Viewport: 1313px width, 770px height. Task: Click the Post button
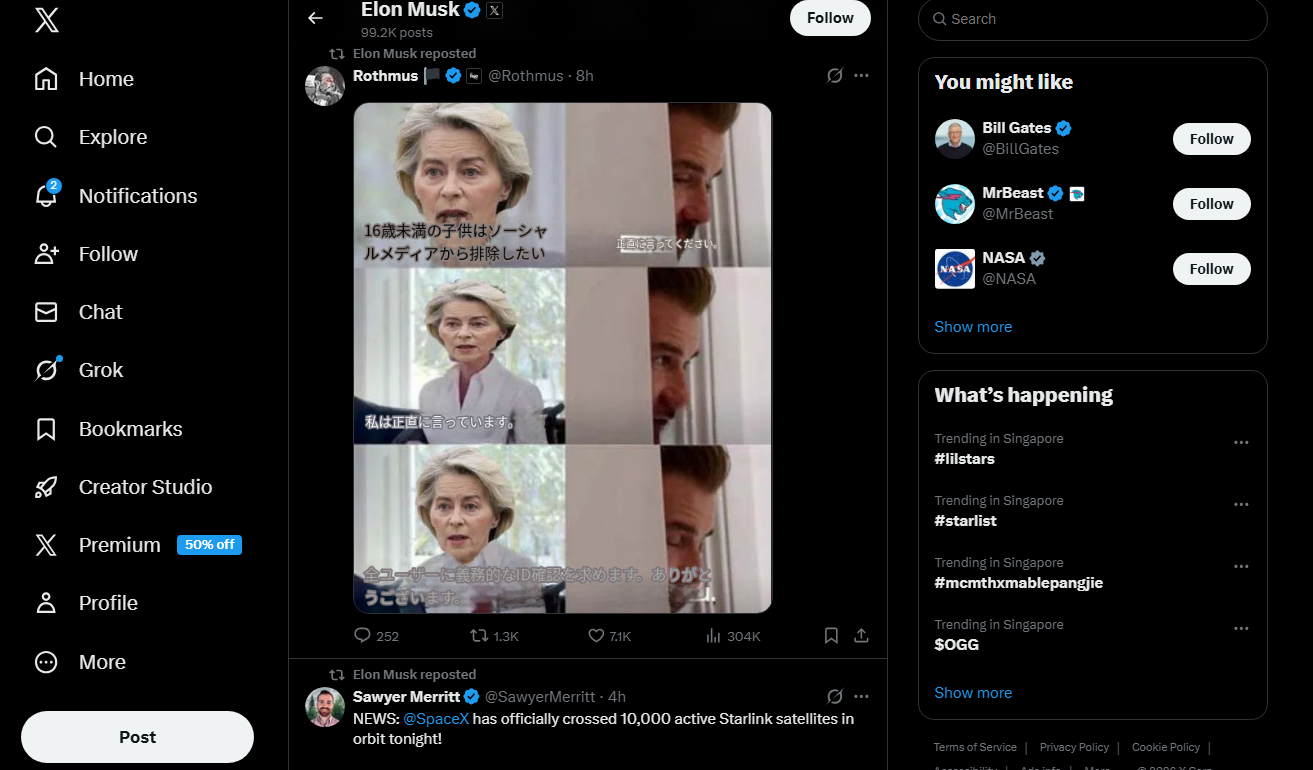(x=137, y=737)
